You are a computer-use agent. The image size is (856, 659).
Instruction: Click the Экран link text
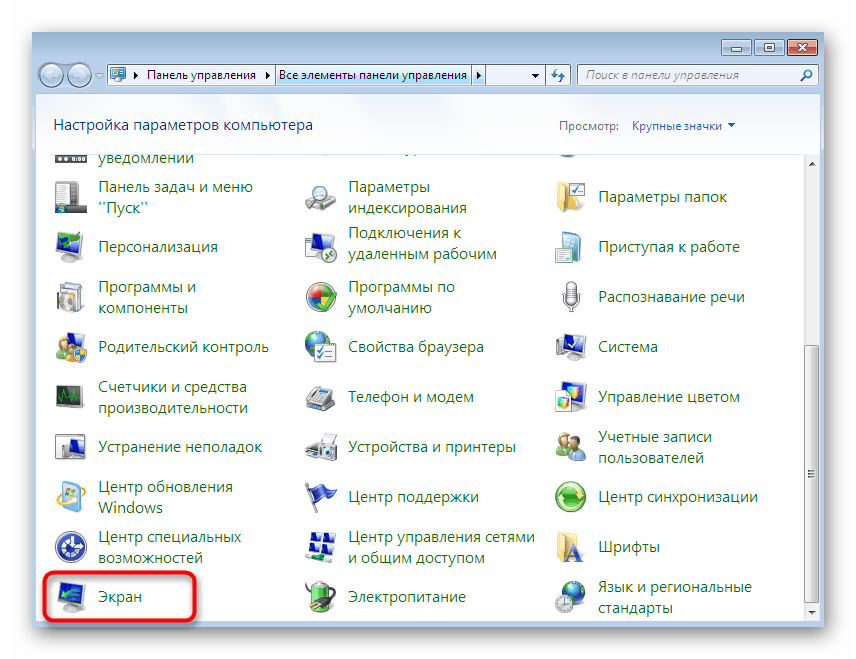(120, 597)
